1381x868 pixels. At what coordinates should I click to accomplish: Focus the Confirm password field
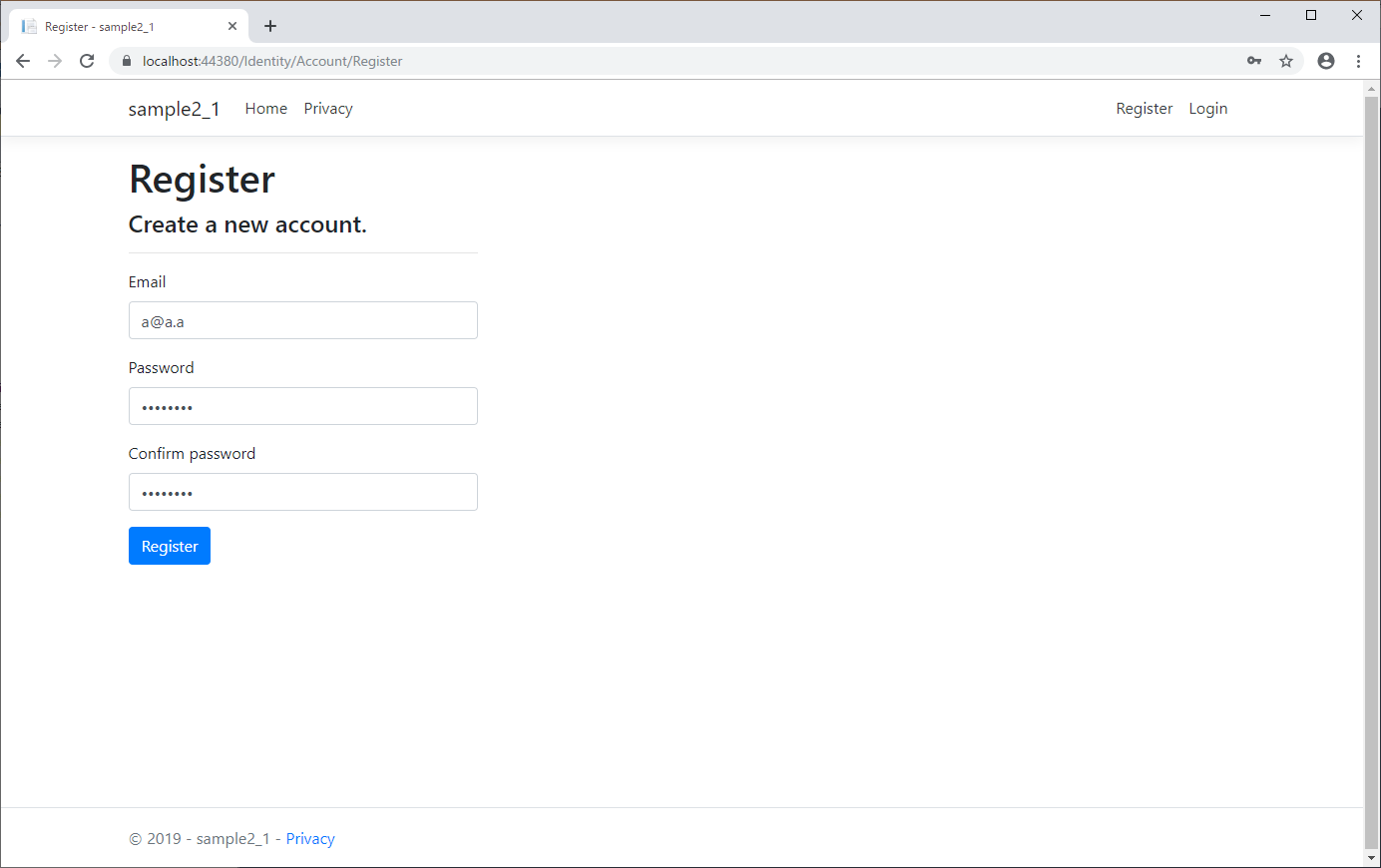pos(303,492)
